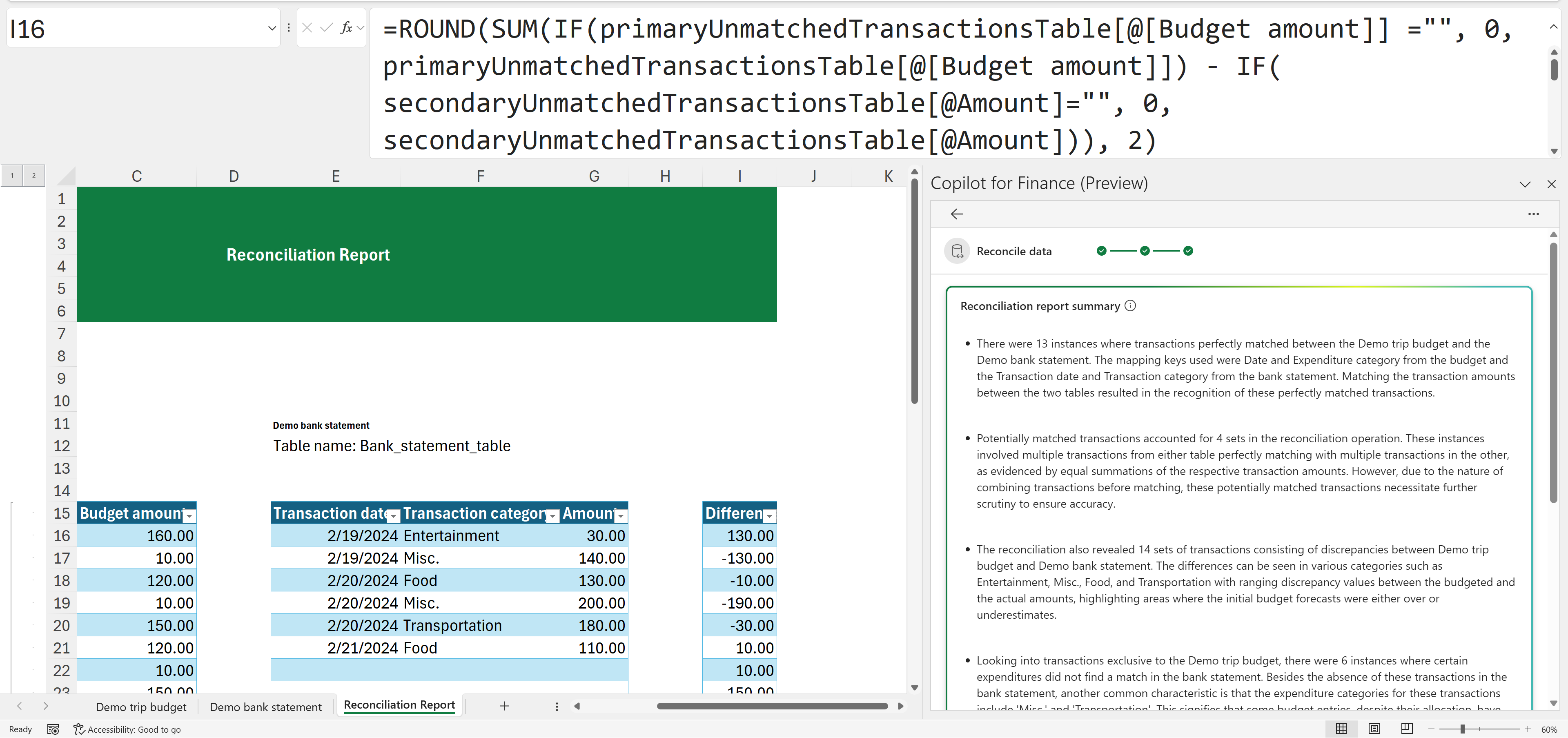The image size is (1568, 738).
Task: Open the Transaction category filter dropdown
Action: (553, 516)
